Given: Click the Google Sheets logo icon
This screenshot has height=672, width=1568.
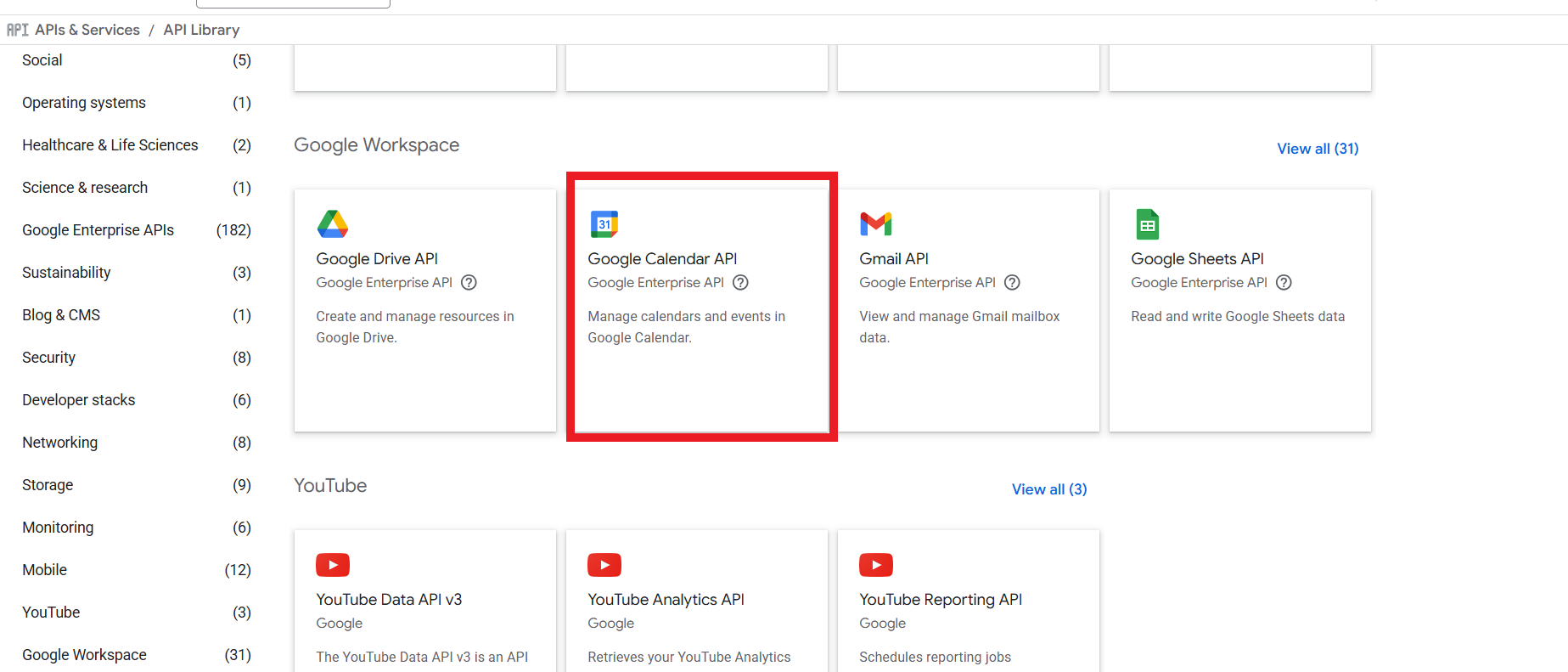Looking at the screenshot, I should (x=1148, y=224).
